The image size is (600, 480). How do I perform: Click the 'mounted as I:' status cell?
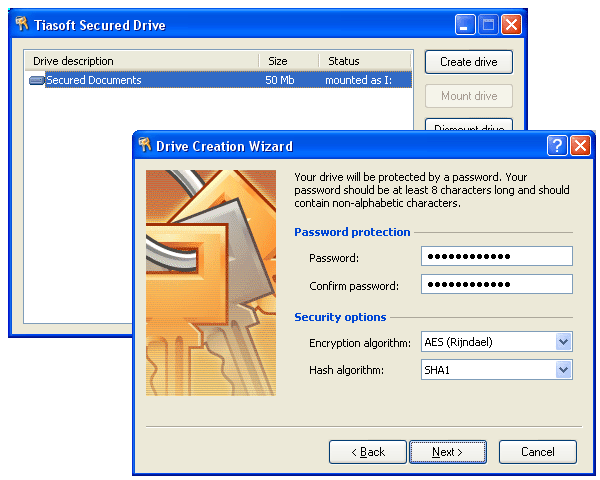coord(359,80)
